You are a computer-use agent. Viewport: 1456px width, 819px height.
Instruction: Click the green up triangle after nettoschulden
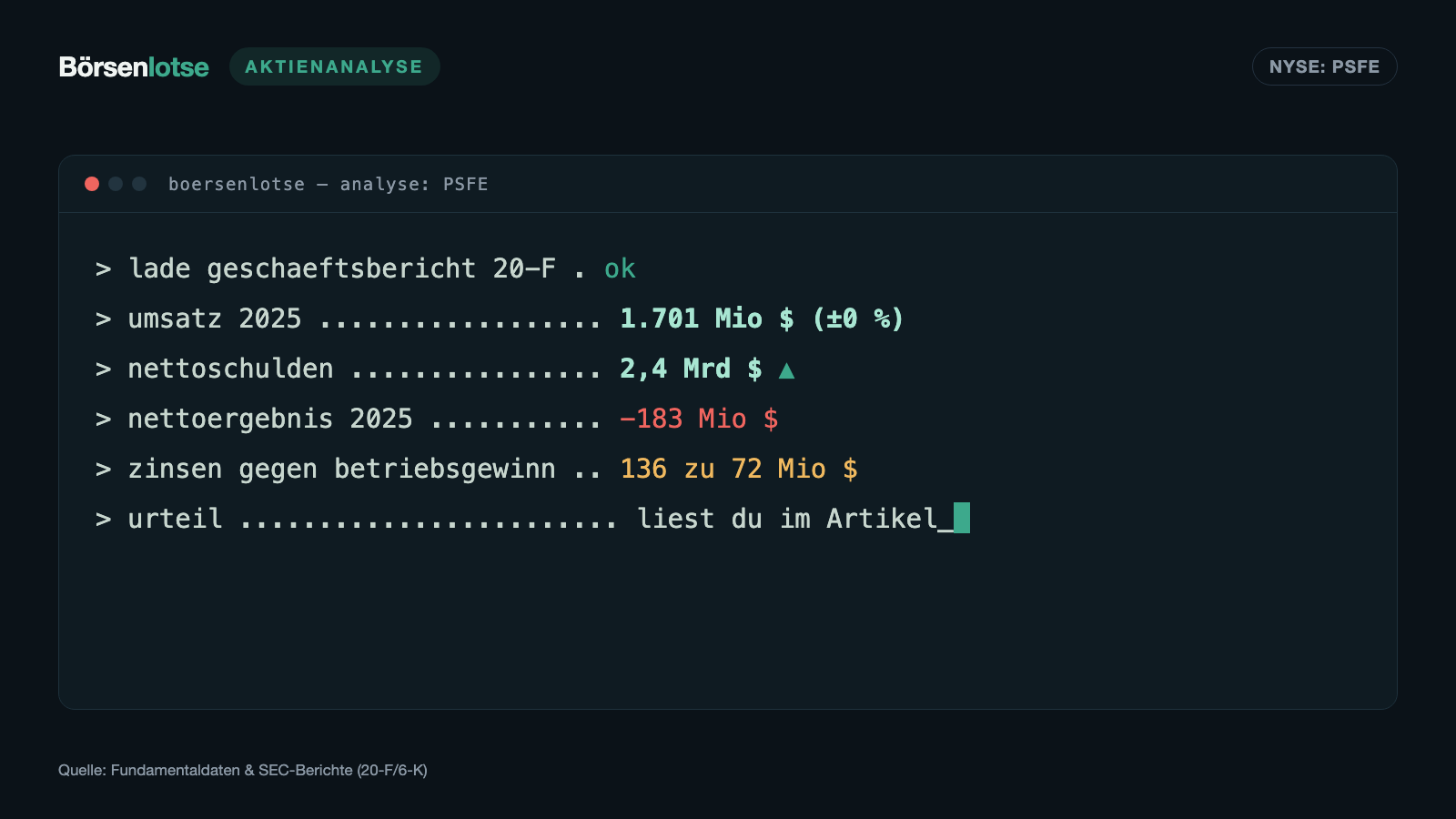pos(786,370)
